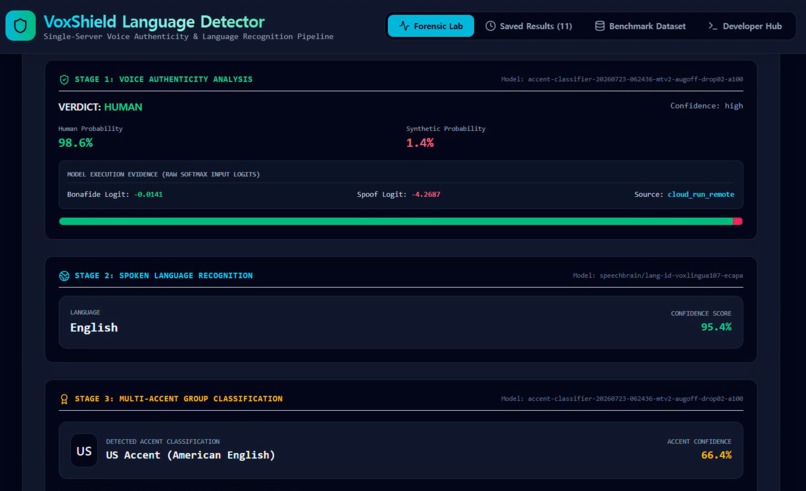Click the Spoof Logit -4.2687 value
Image resolution: width=806 pixels, height=491 pixels.
pyautogui.click(x=426, y=194)
